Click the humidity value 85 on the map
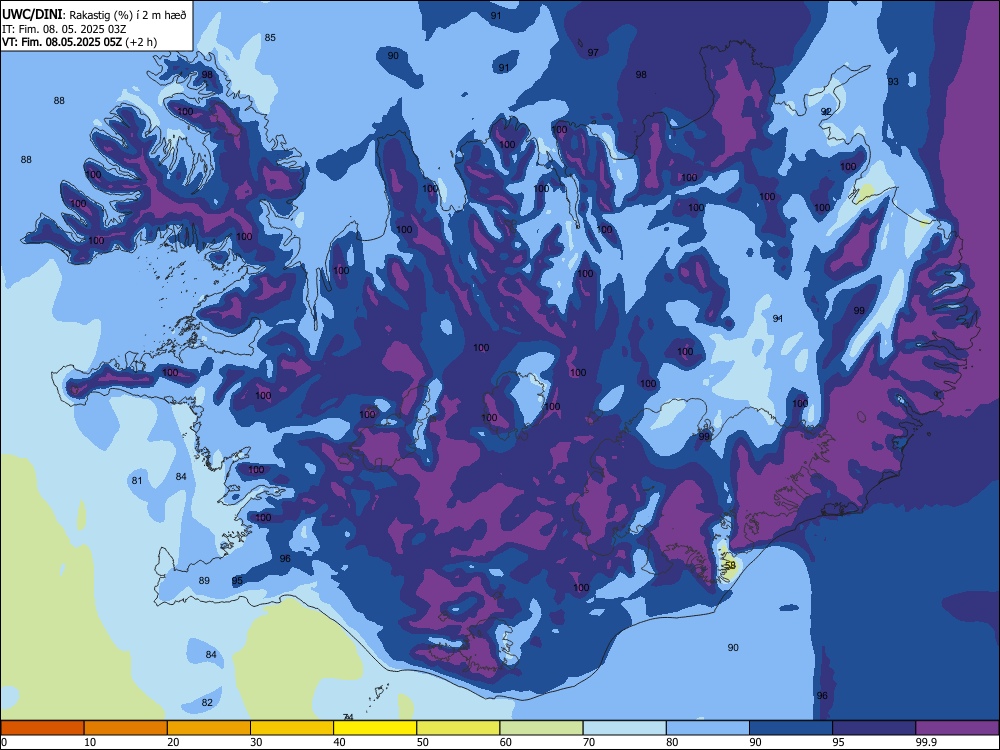Image resolution: width=1000 pixels, height=750 pixels. [x=270, y=38]
